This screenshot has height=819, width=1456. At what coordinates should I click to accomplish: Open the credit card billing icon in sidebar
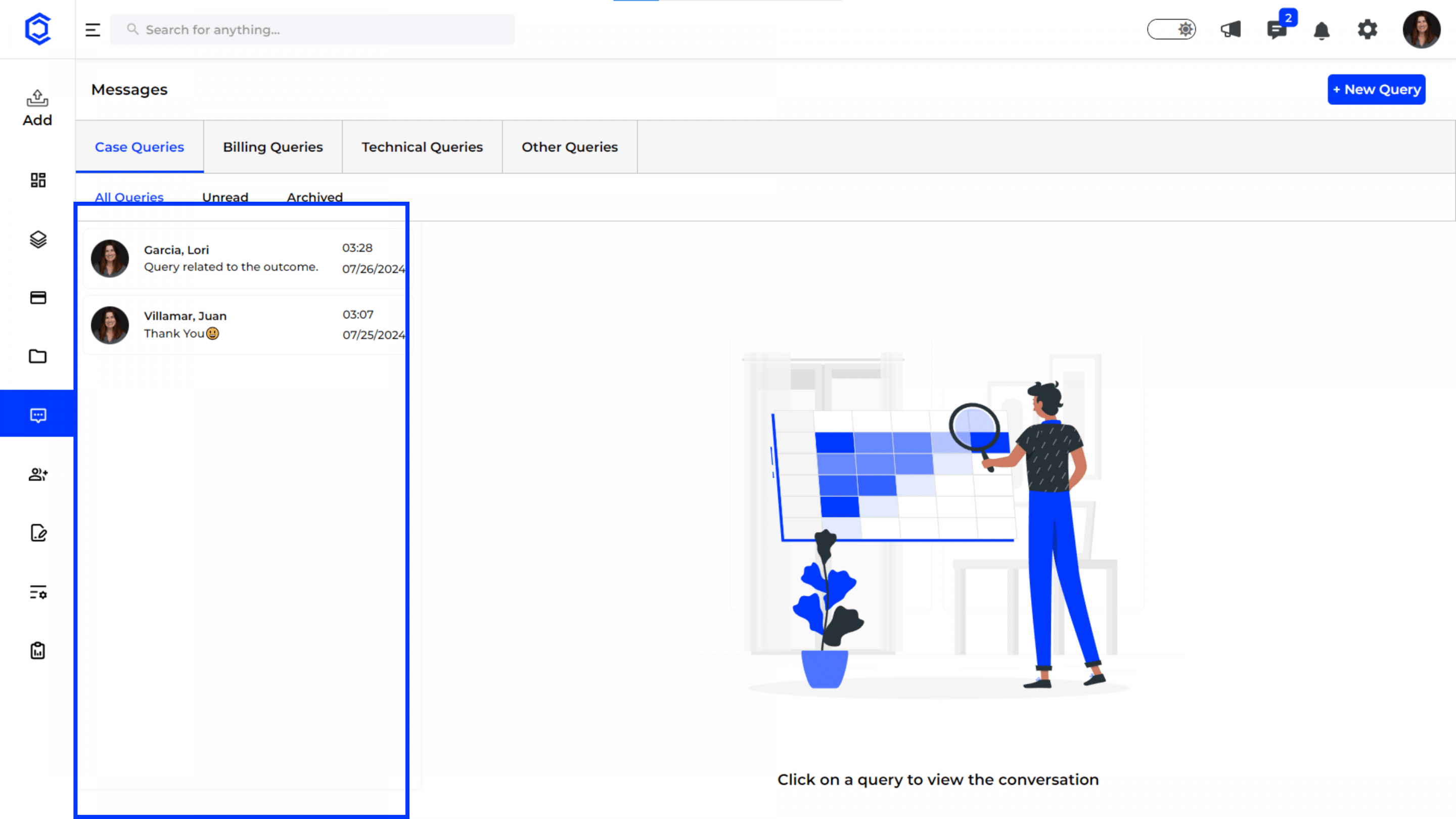point(38,298)
